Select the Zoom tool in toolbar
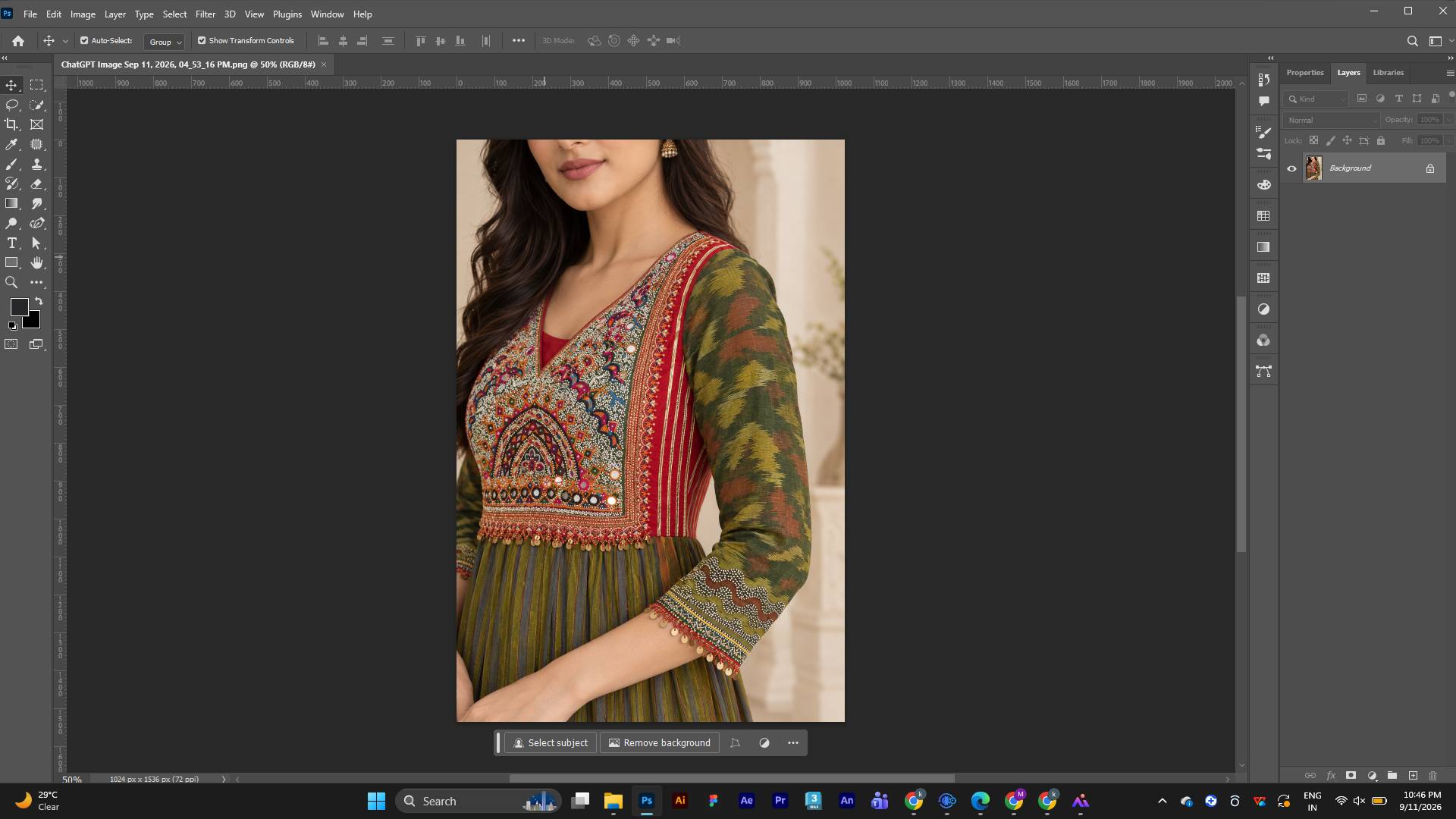Screen dimensions: 1456x819 (11, 282)
